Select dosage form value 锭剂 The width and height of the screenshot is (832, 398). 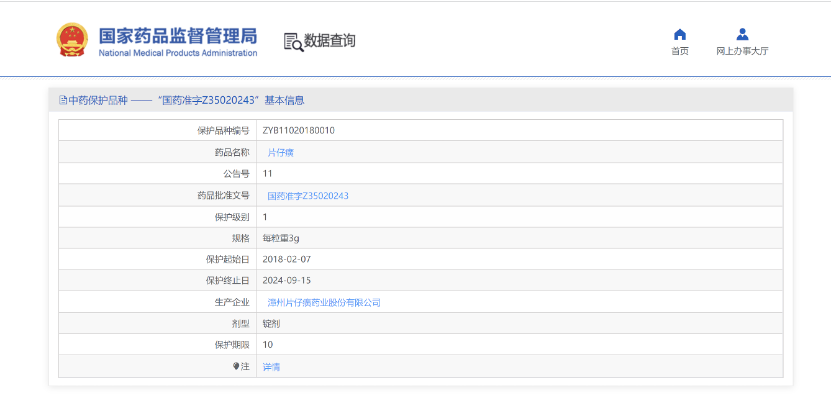(x=271, y=324)
